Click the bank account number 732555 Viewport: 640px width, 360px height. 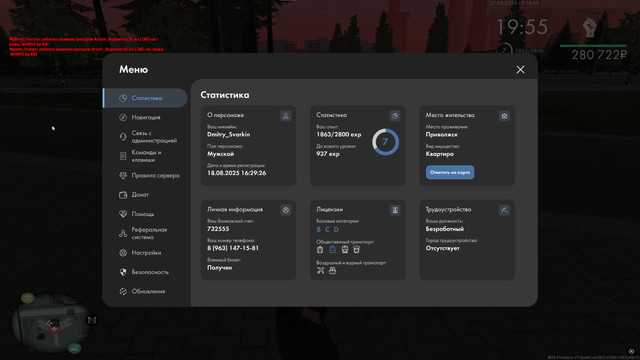click(218, 229)
